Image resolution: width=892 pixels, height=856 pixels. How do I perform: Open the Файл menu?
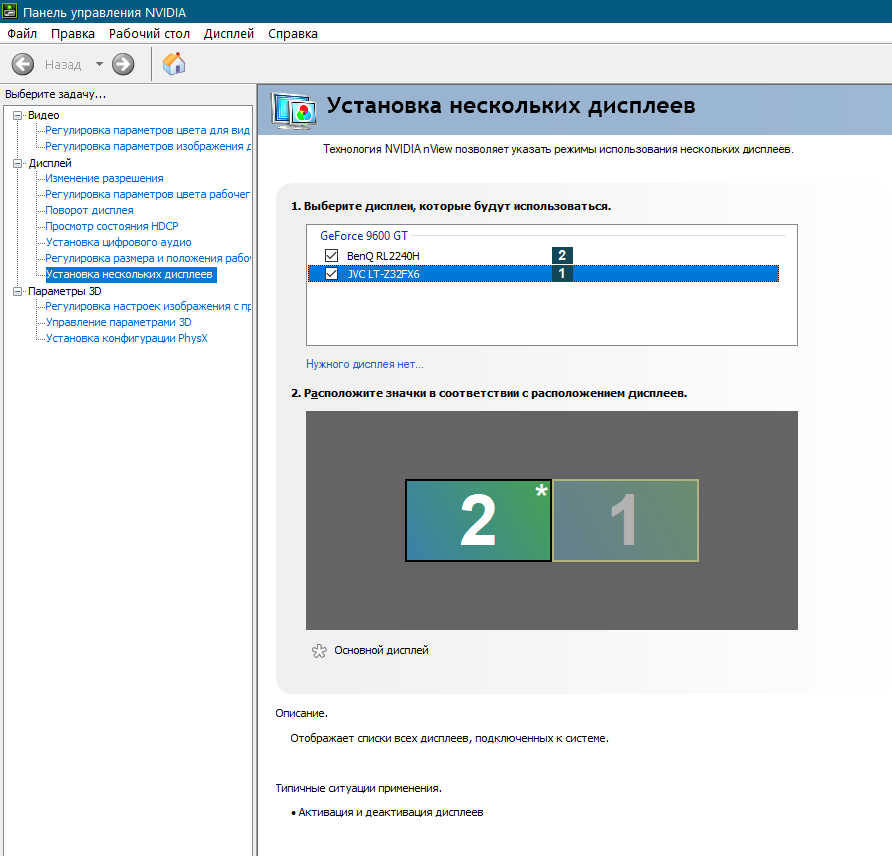tap(22, 34)
